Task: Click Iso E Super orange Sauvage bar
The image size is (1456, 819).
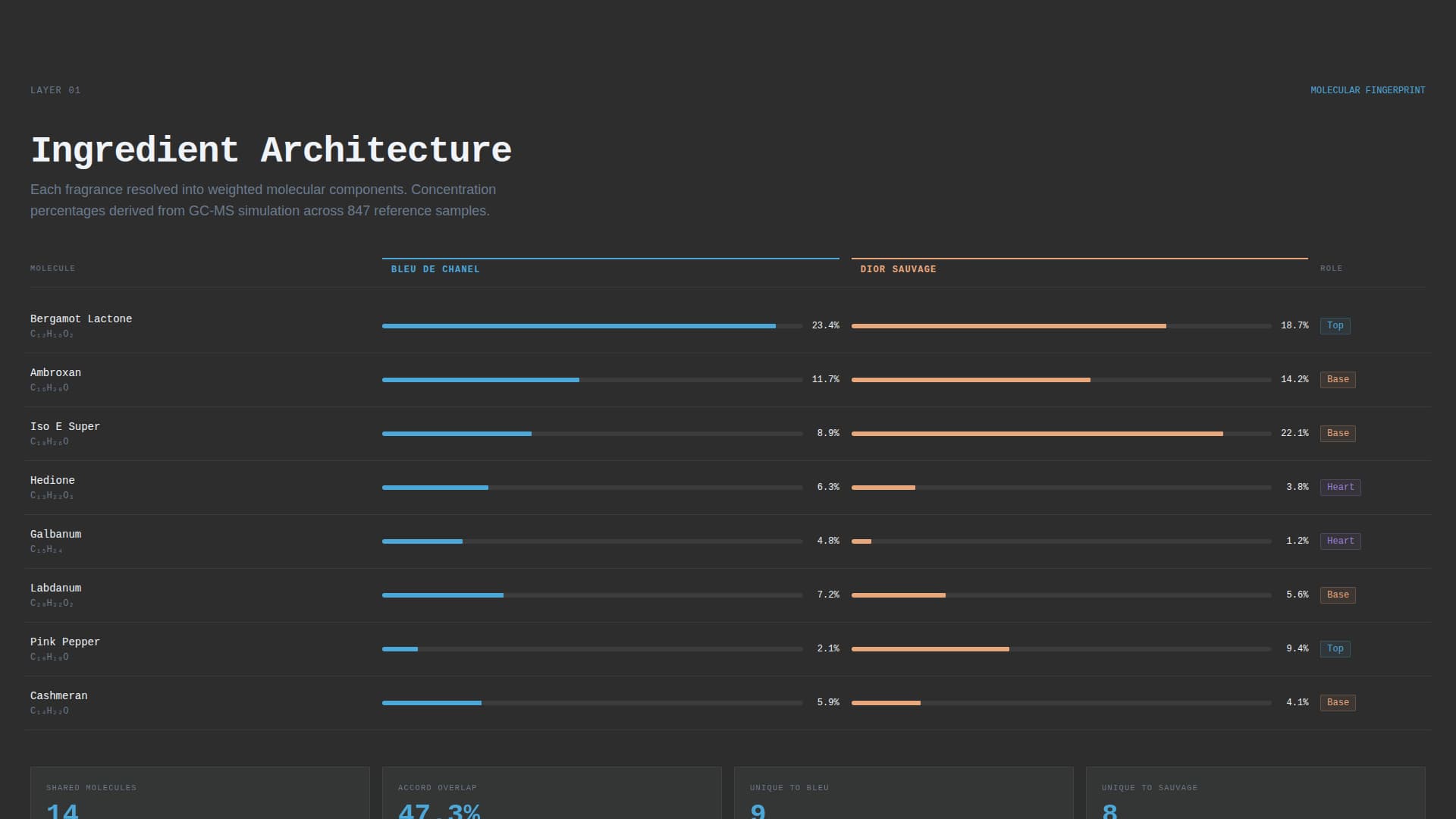Action: point(1037,434)
